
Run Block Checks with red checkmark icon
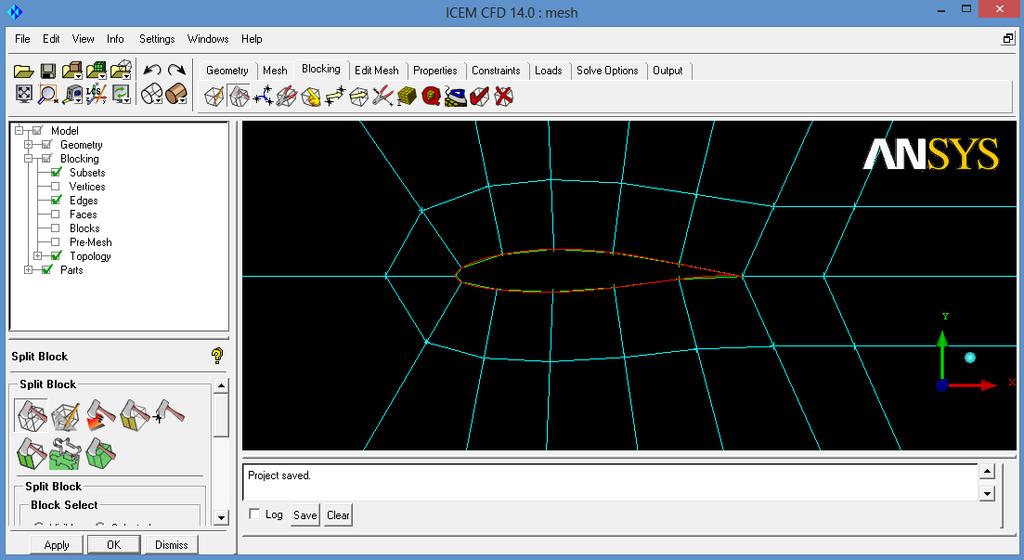(479, 97)
